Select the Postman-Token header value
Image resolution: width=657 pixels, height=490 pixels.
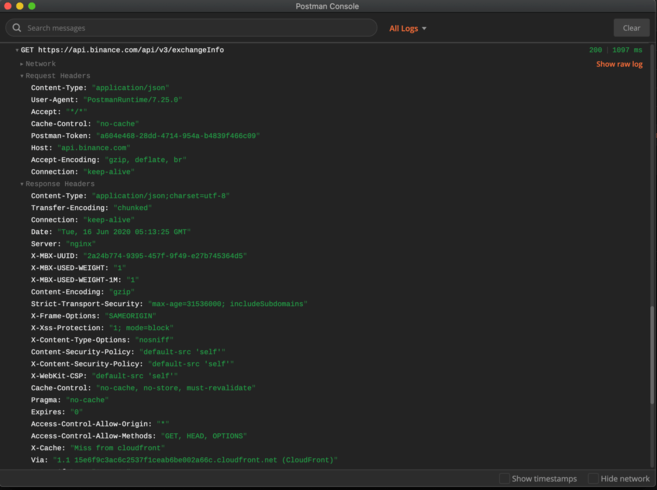[x=177, y=136]
